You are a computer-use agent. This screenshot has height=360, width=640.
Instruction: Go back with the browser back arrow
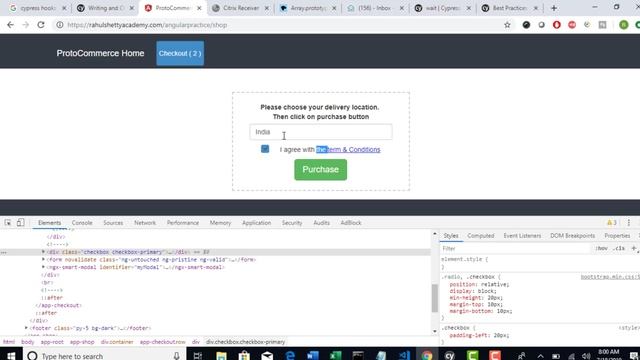[x=10, y=25]
